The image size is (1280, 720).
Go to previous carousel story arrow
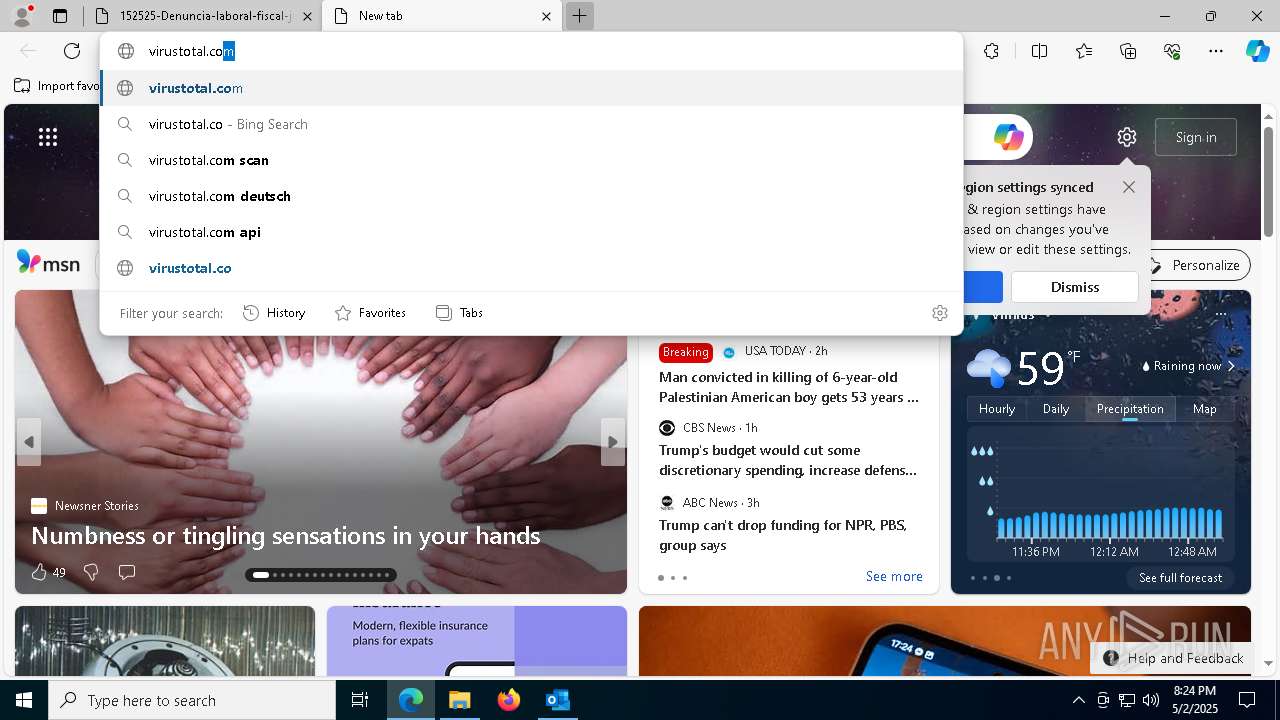point(29,442)
